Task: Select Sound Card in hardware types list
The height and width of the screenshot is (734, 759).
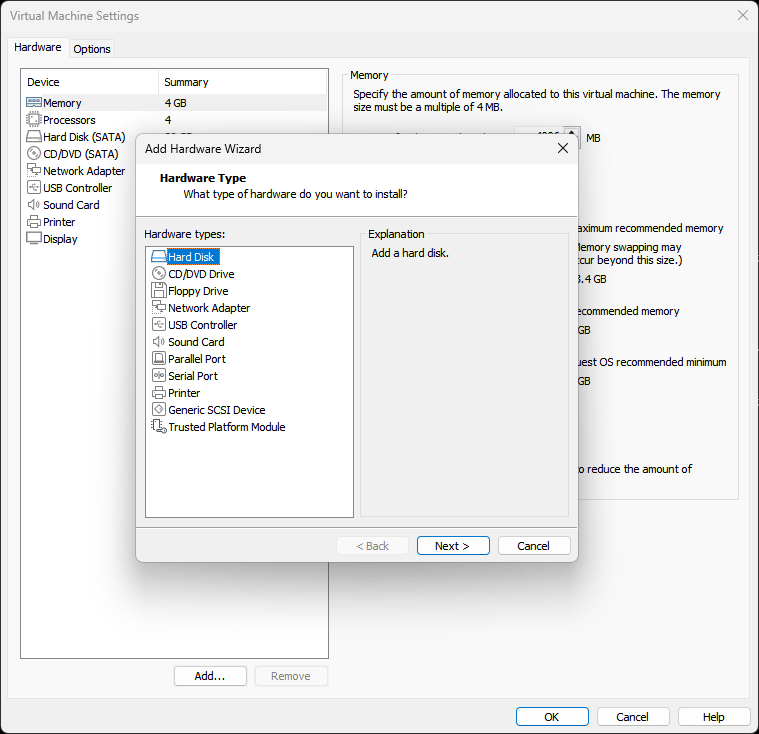Action: point(196,342)
